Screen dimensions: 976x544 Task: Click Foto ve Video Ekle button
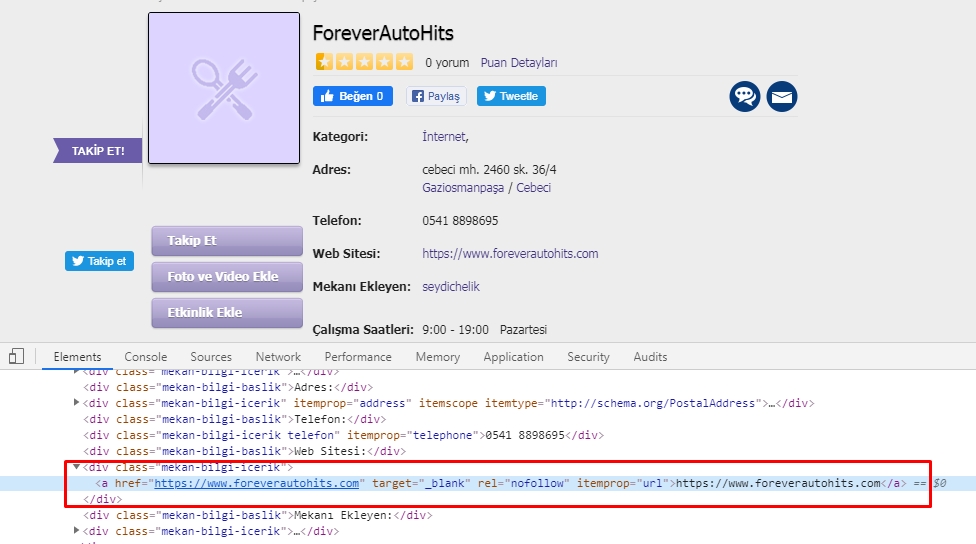(x=227, y=276)
